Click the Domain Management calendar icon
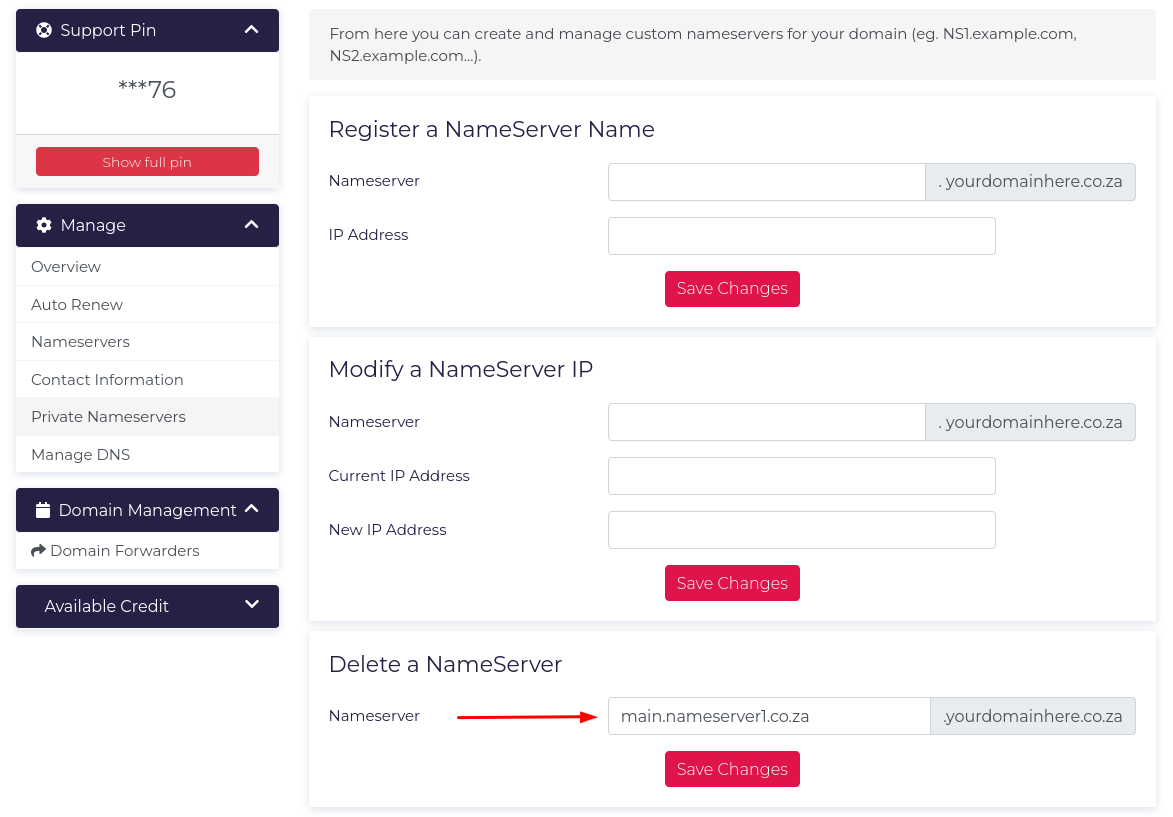 pyautogui.click(x=43, y=510)
